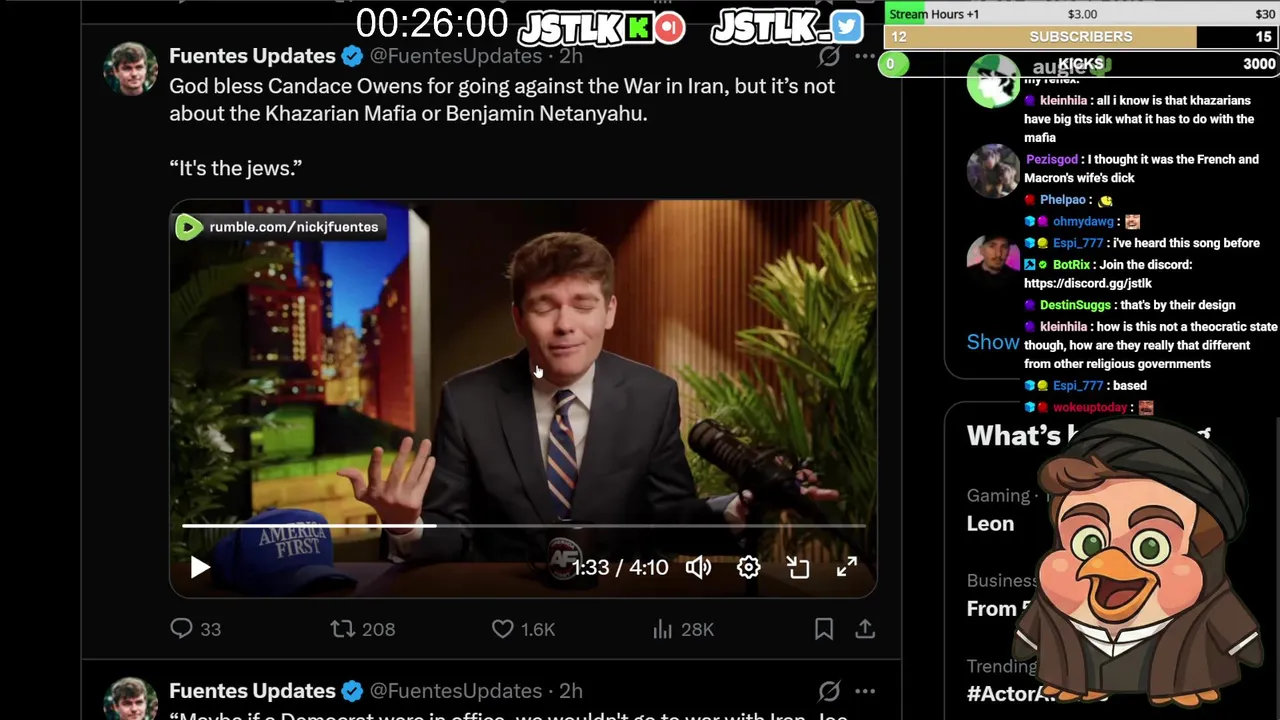Click the Kicks goal bar
1280x720 pixels.
point(1081,64)
